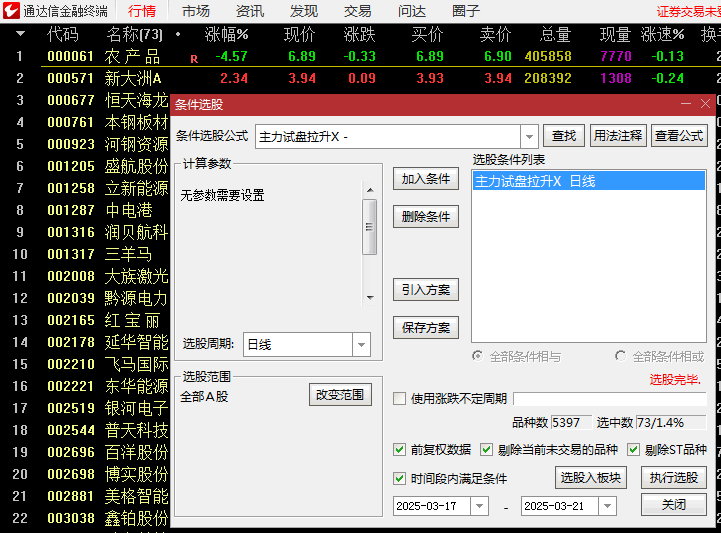Select stock row 003038 鑫铂股份

(x=85, y=518)
